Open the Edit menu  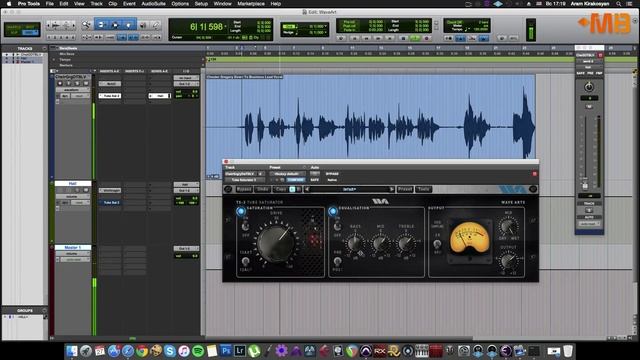pos(64,4)
